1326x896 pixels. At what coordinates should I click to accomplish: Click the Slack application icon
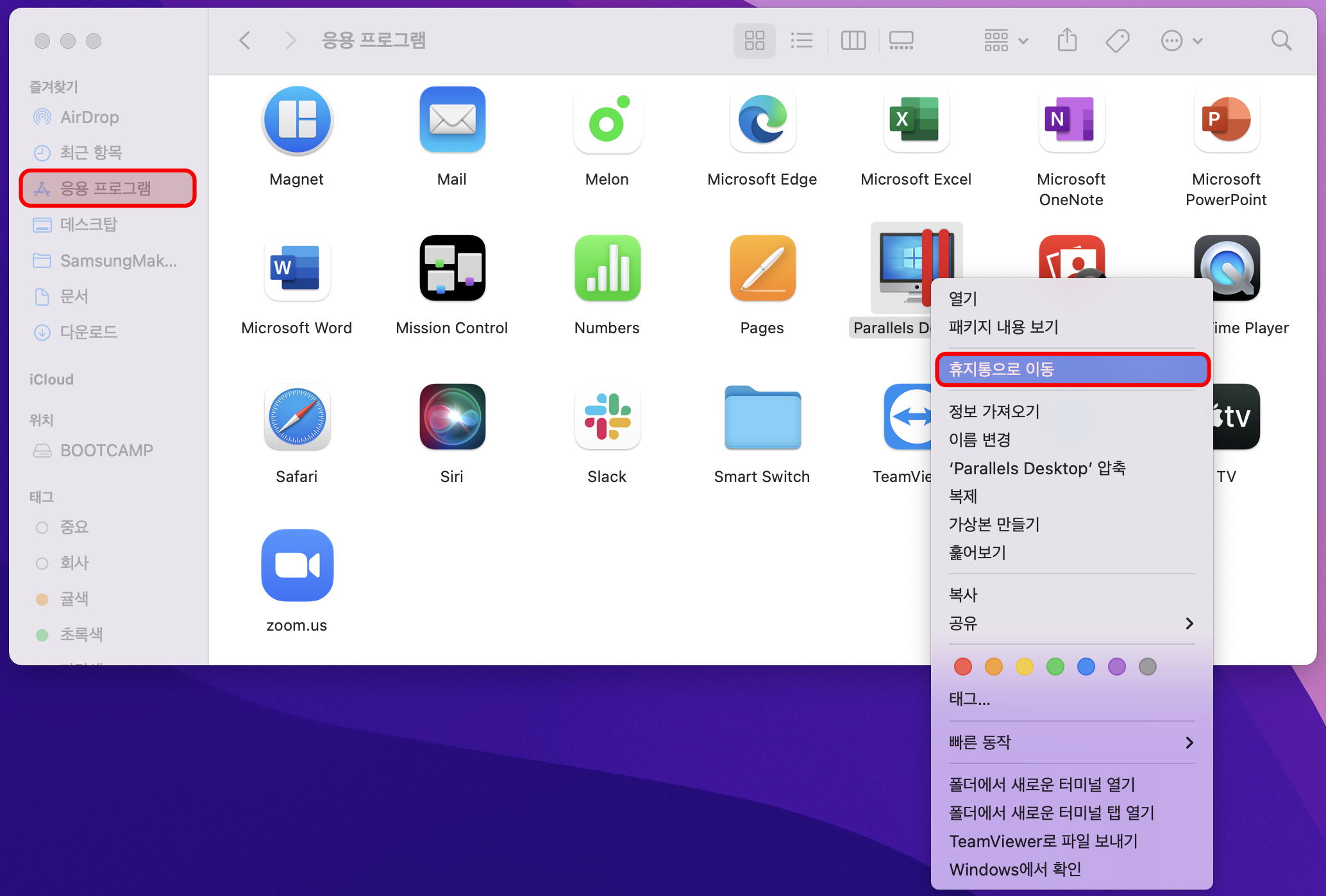coord(607,417)
